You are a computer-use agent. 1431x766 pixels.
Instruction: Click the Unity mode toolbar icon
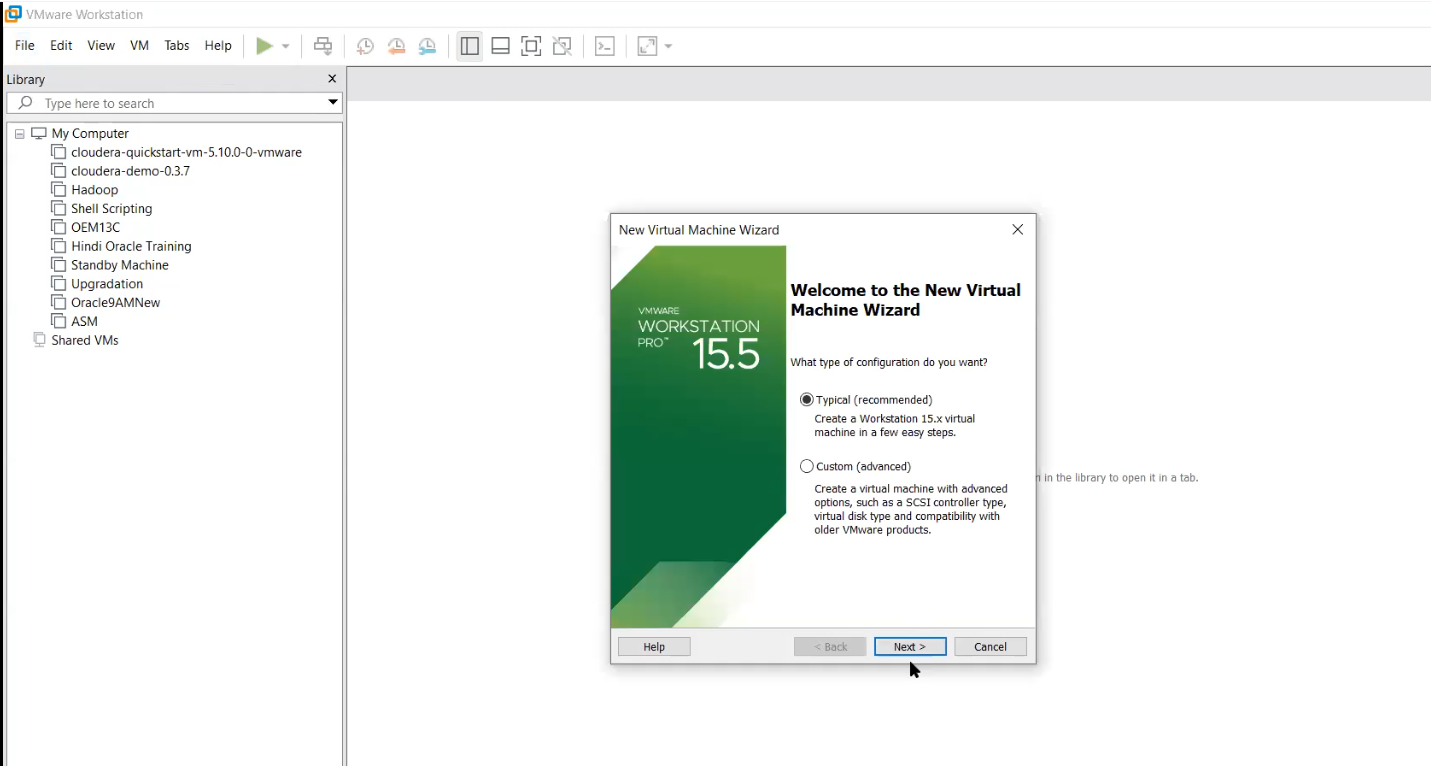[562, 46]
